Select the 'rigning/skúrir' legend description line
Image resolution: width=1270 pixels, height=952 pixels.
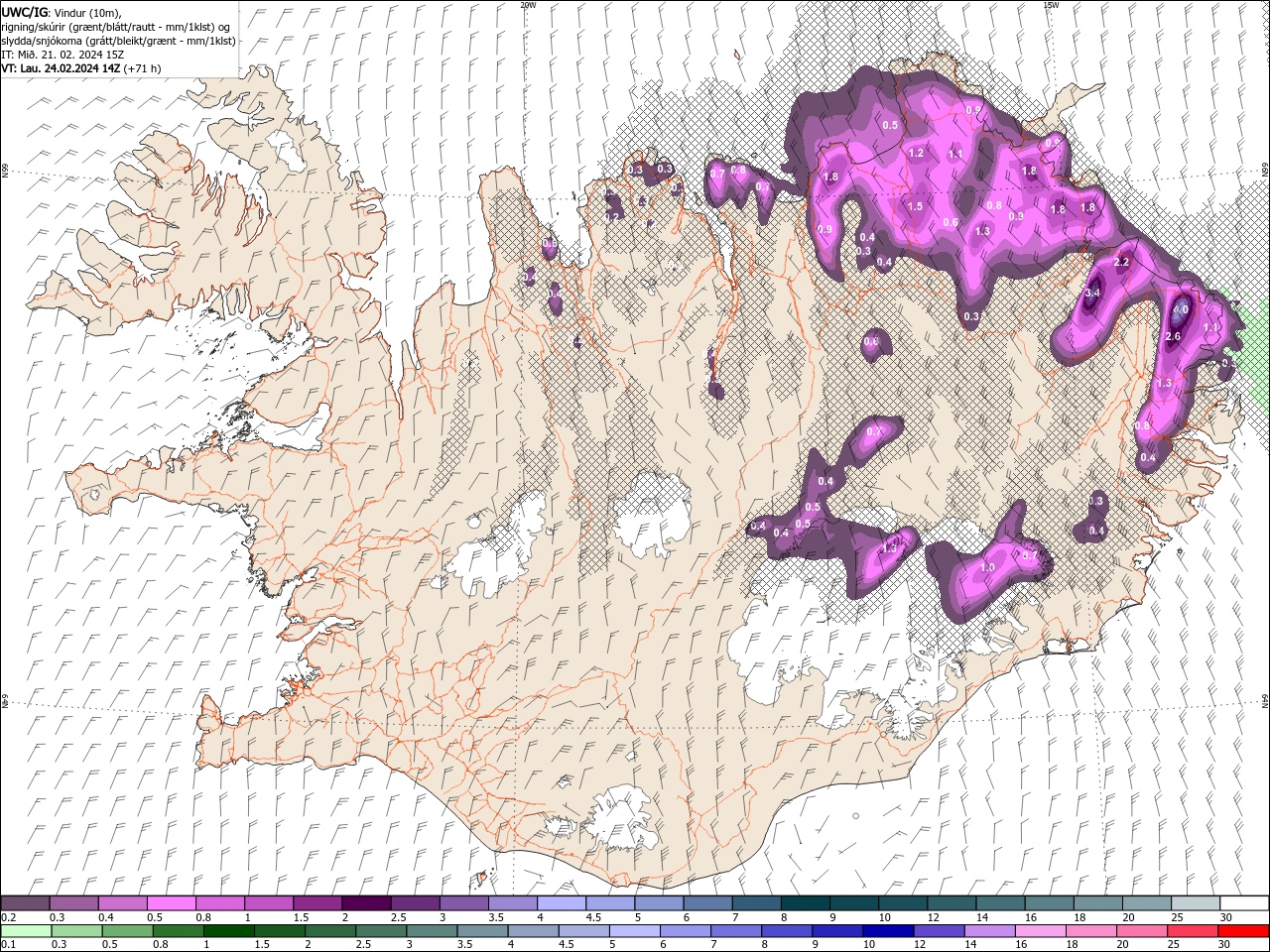[115, 27]
